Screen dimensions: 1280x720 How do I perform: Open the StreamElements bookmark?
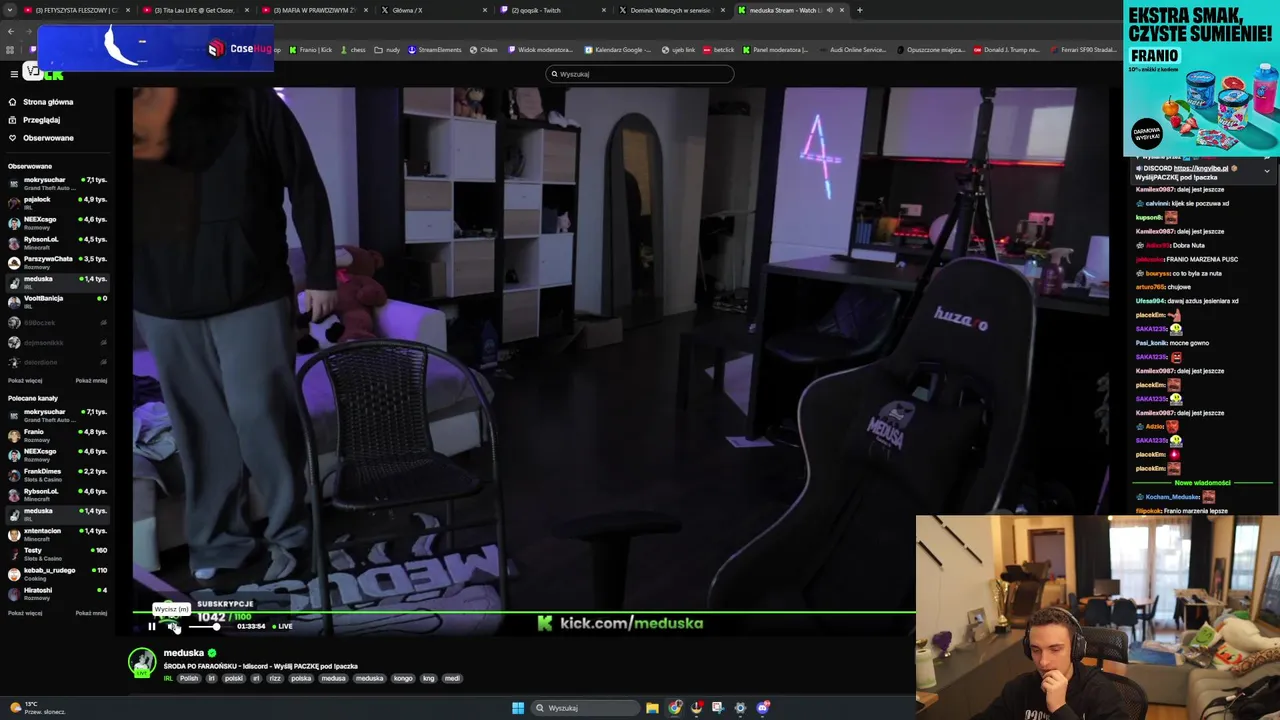pyautogui.click(x=435, y=50)
